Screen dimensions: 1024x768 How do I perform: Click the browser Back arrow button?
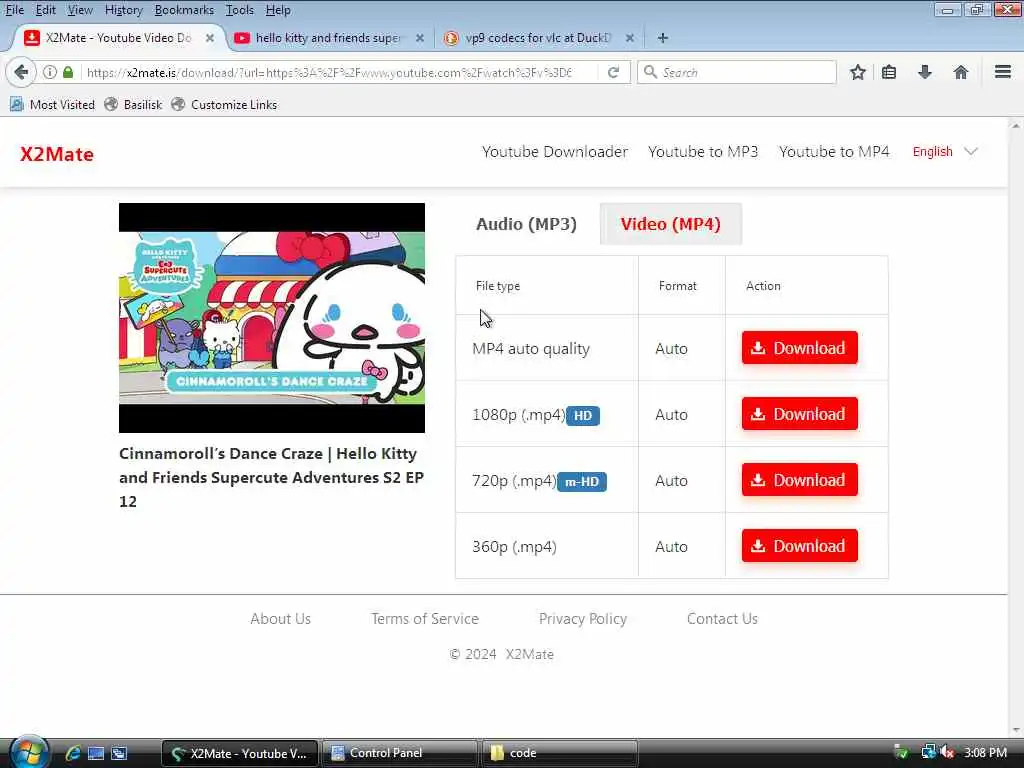(x=21, y=72)
